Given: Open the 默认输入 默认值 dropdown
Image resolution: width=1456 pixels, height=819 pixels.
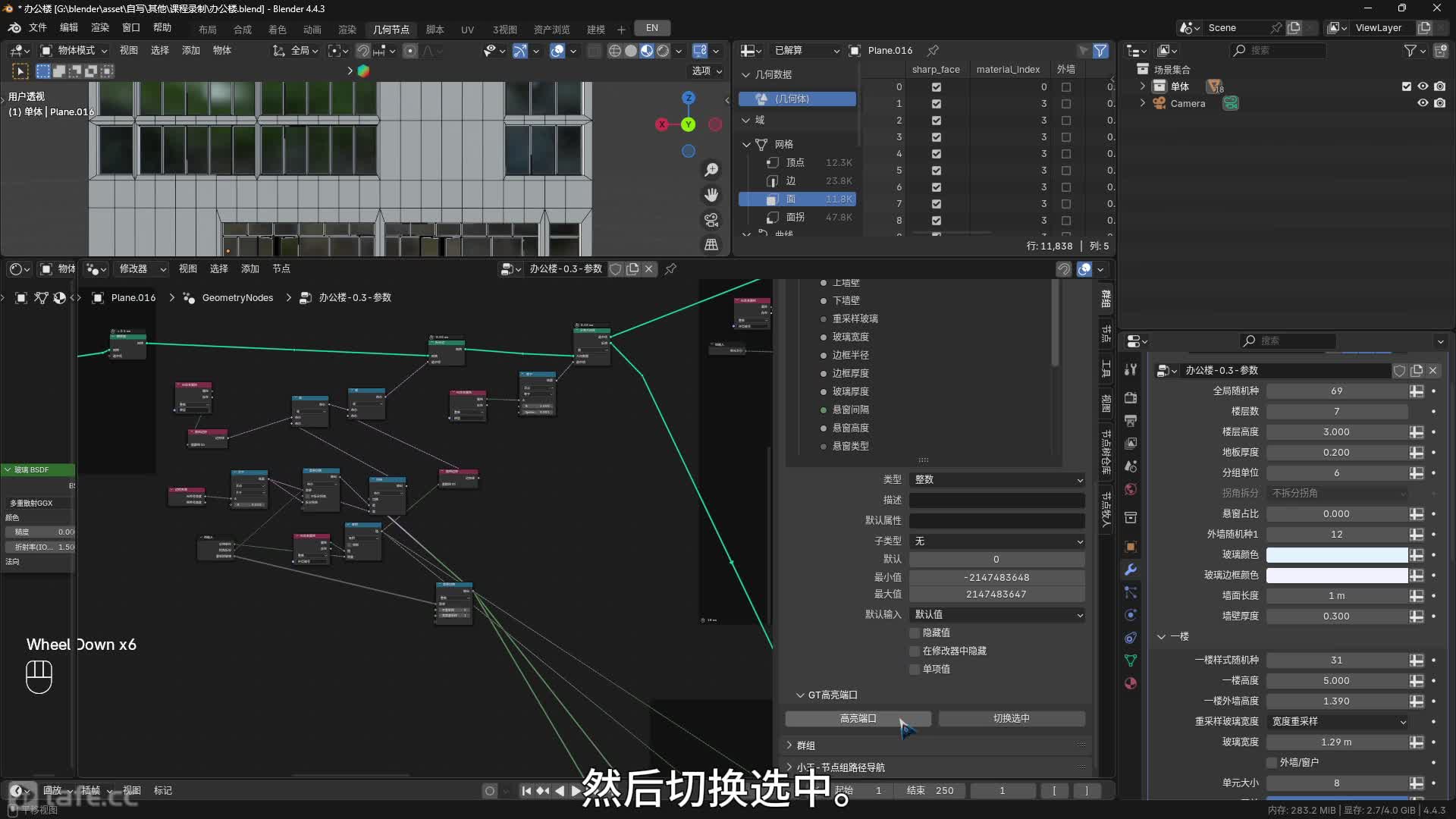Looking at the screenshot, I should tap(997, 615).
